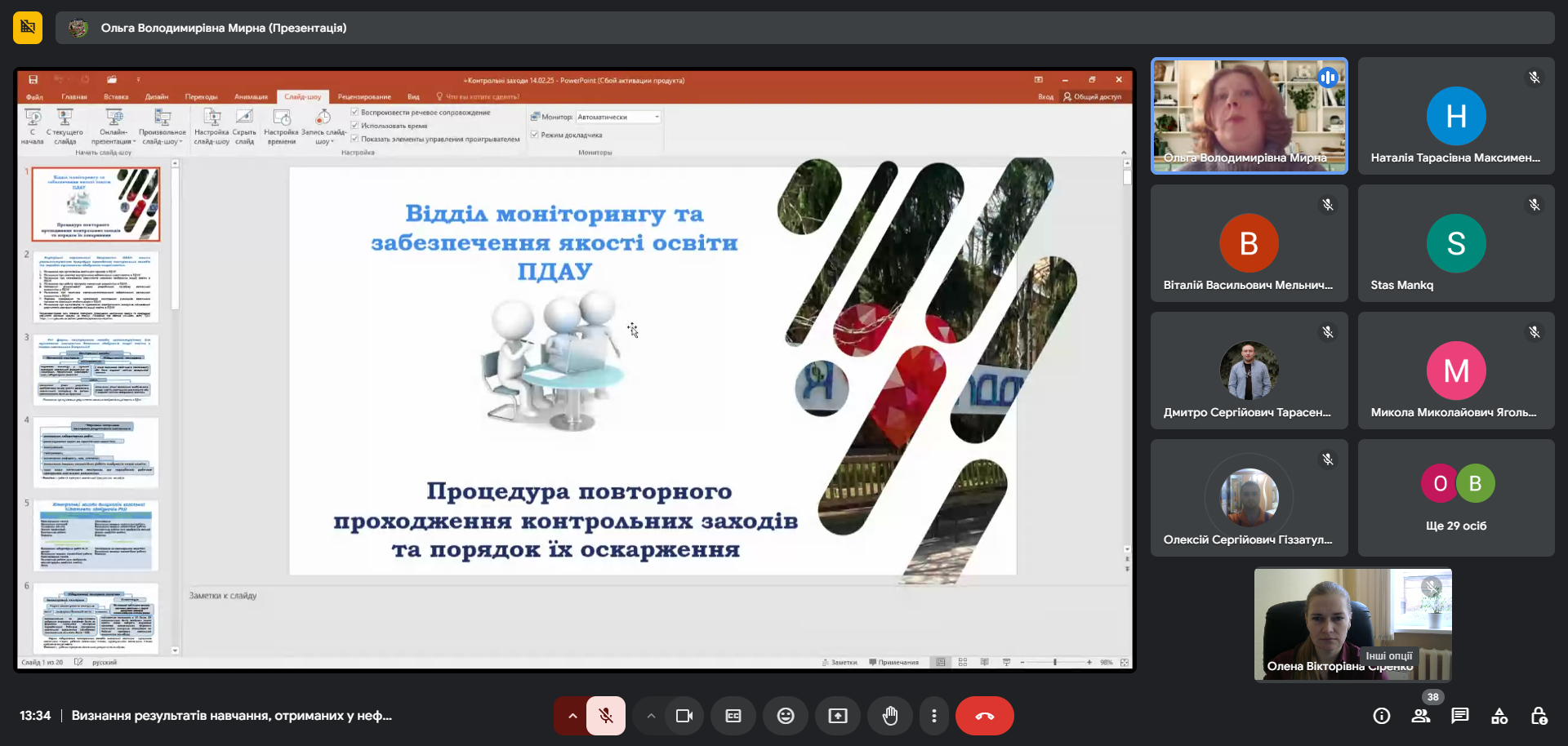
Task: Toggle Заметки button in status bar
Action: pos(840,663)
